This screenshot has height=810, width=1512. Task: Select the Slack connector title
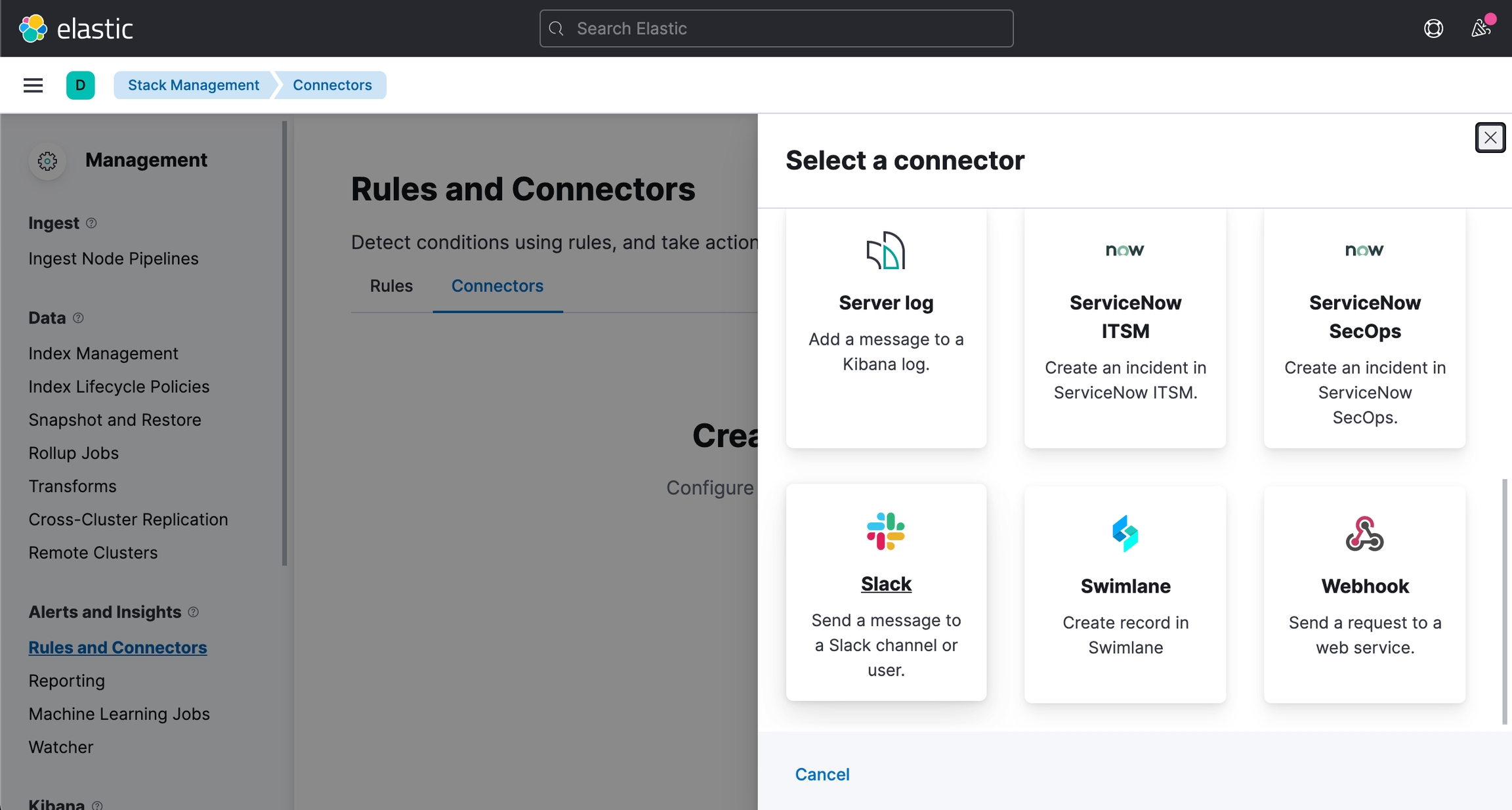coord(886,584)
